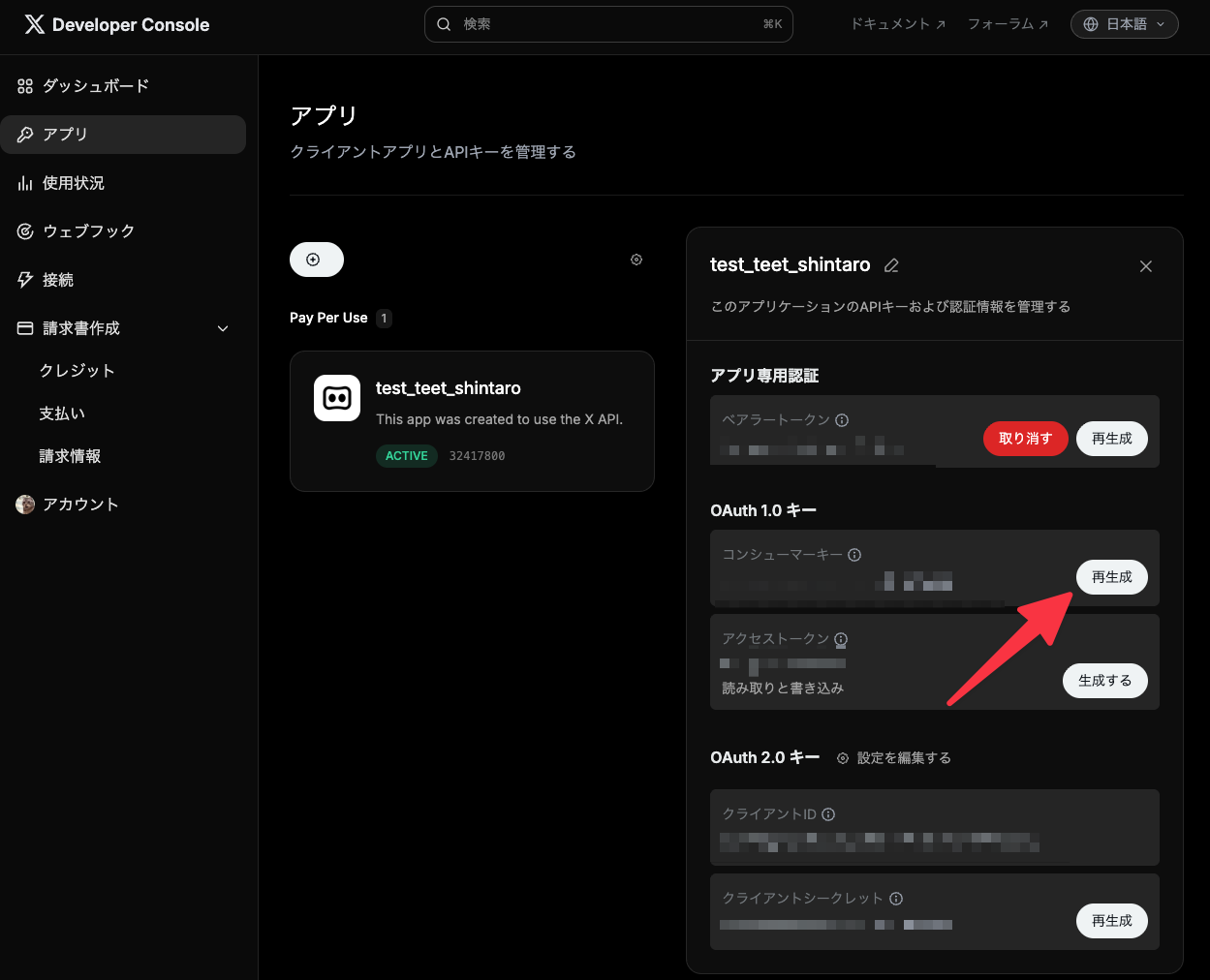This screenshot has height=980, width=1210.
Task: Go to 使用状況 in the sidebar
Action: tap(74, 183)
